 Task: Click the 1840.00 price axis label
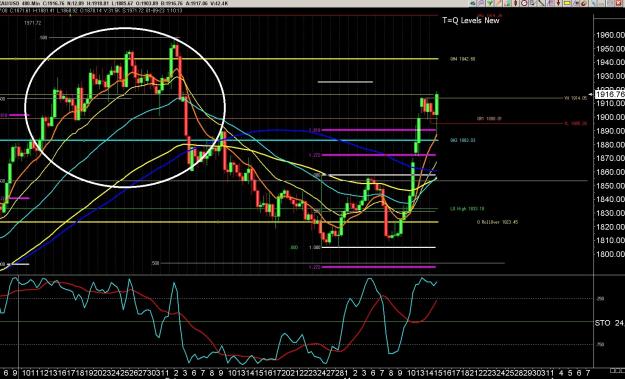[x=610, y=199]
